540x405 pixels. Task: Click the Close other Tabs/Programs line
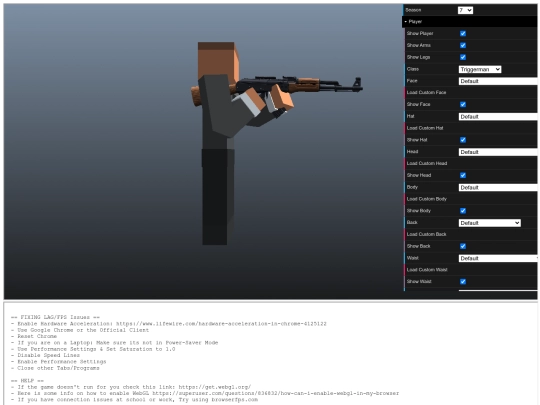click(55, 368)
